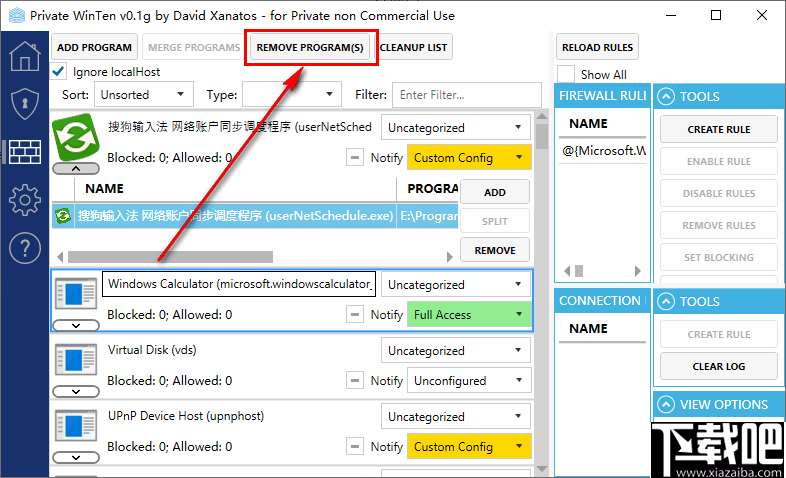Expand the Virtual Disk details
This screenshot has width=786, height=478.
76,392
